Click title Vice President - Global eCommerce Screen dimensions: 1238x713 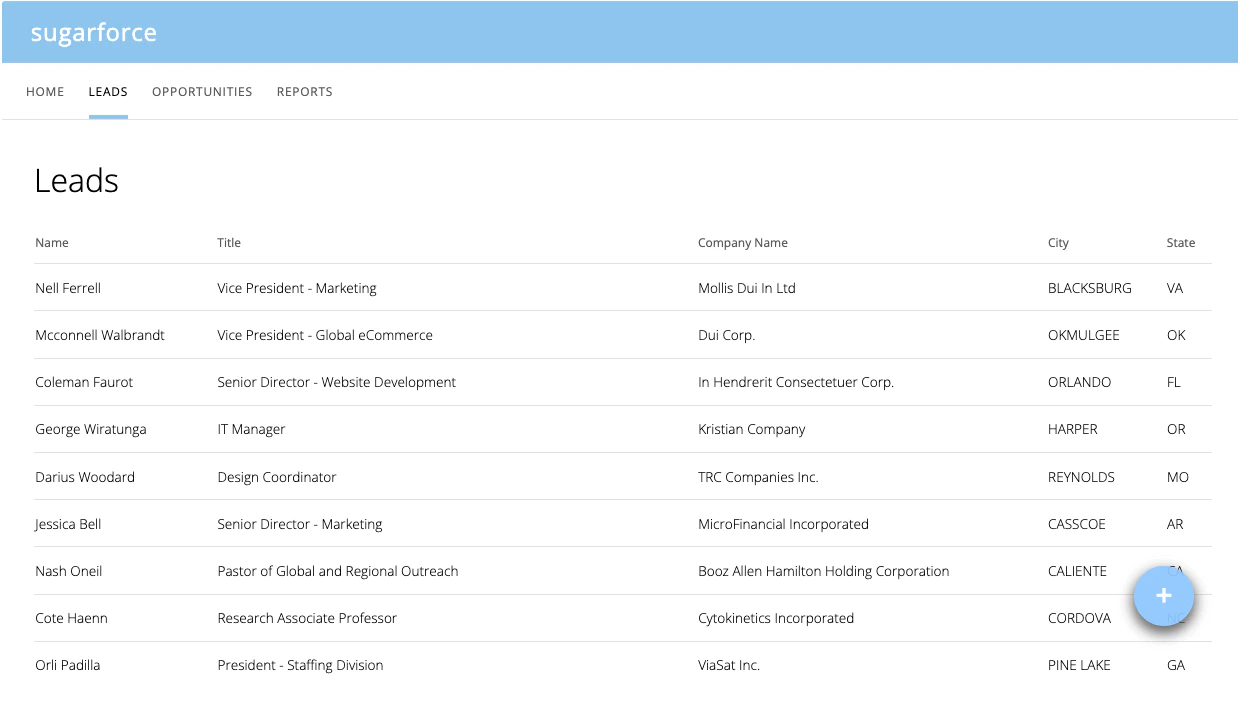click(325, 335)
